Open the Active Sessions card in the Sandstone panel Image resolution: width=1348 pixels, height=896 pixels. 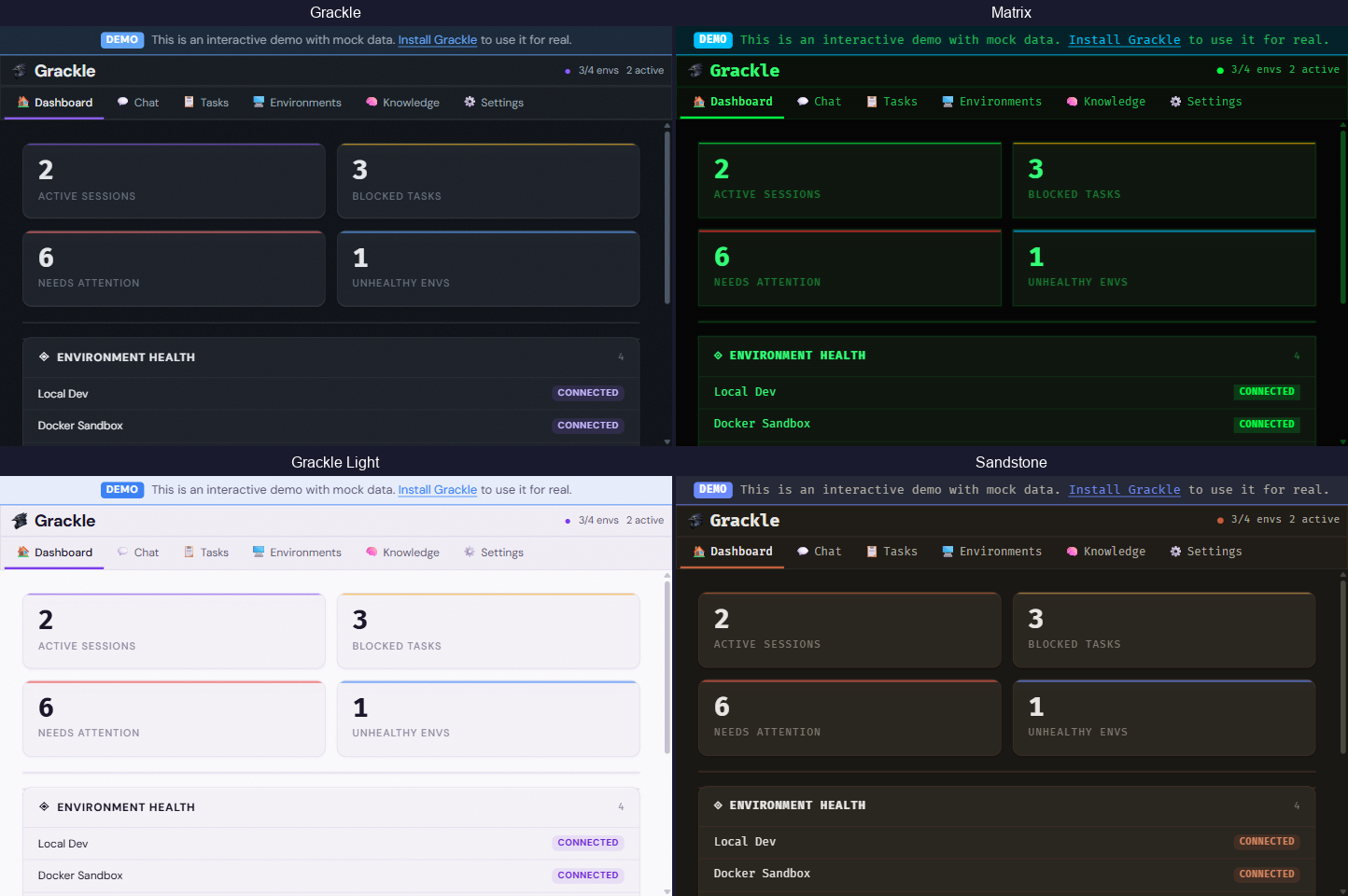pos(850,630)
